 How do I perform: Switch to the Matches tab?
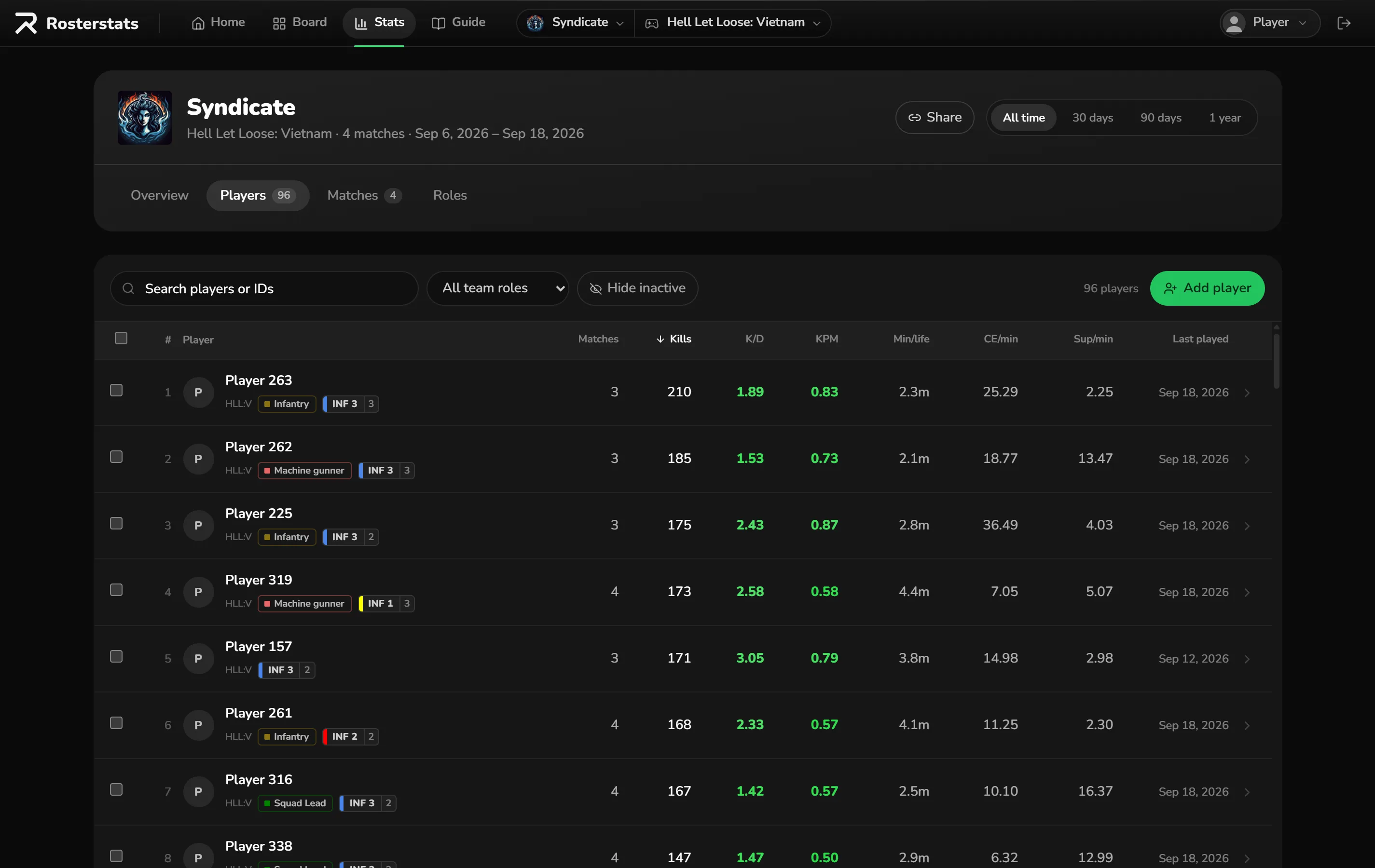click(x=364, y=196)
